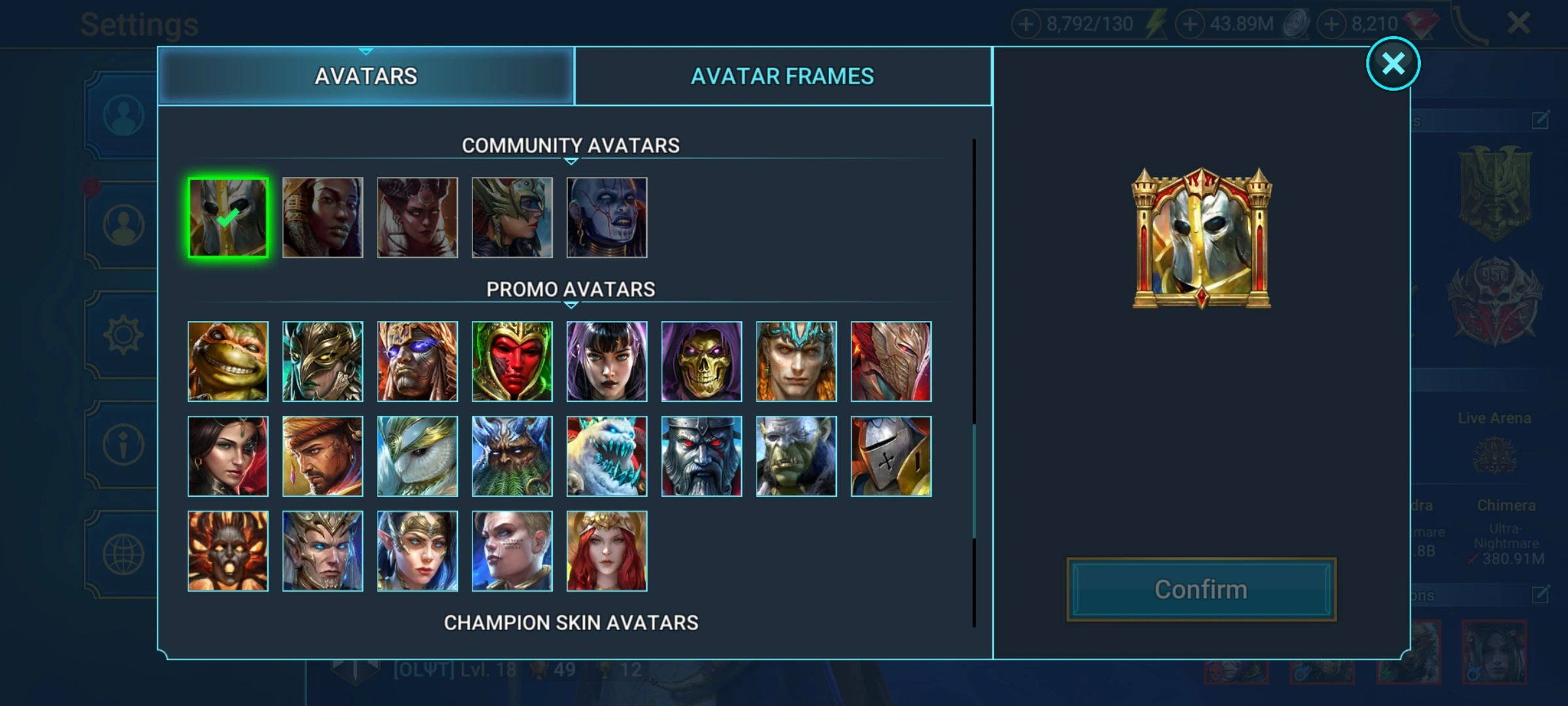Confirm the avatar selection
The image size is (1568, 706).
click(1201, 590)
